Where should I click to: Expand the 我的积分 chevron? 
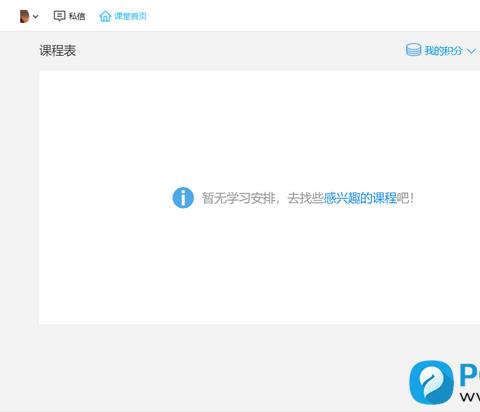471,51
